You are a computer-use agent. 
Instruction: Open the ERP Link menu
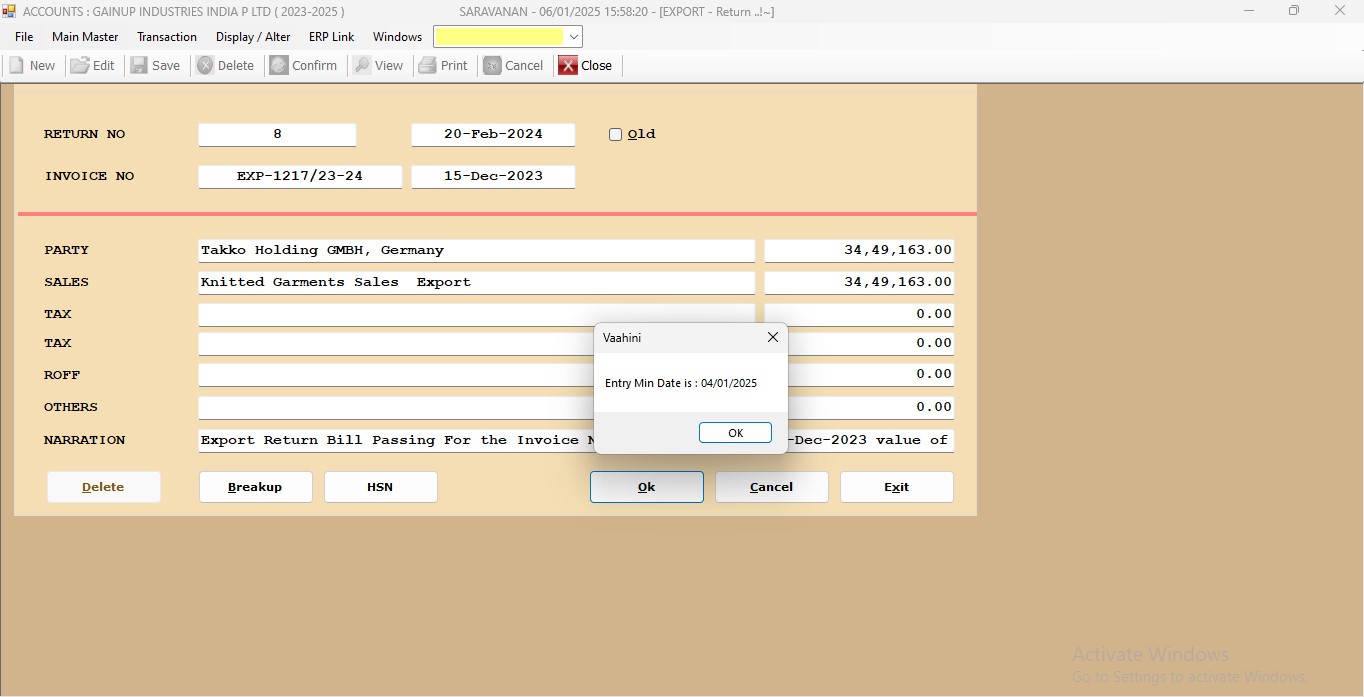(x=331, y=37)
